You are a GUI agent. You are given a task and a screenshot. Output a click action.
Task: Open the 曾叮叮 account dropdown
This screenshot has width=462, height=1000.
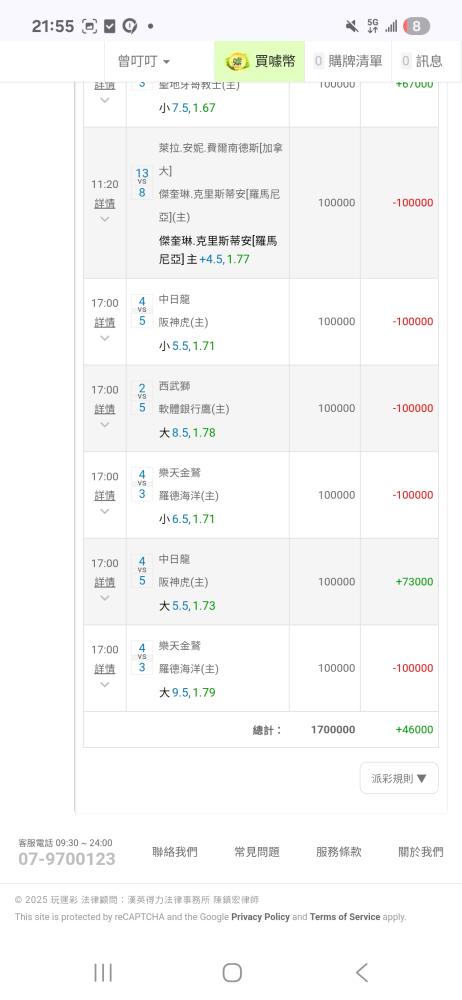coord(144,61)
